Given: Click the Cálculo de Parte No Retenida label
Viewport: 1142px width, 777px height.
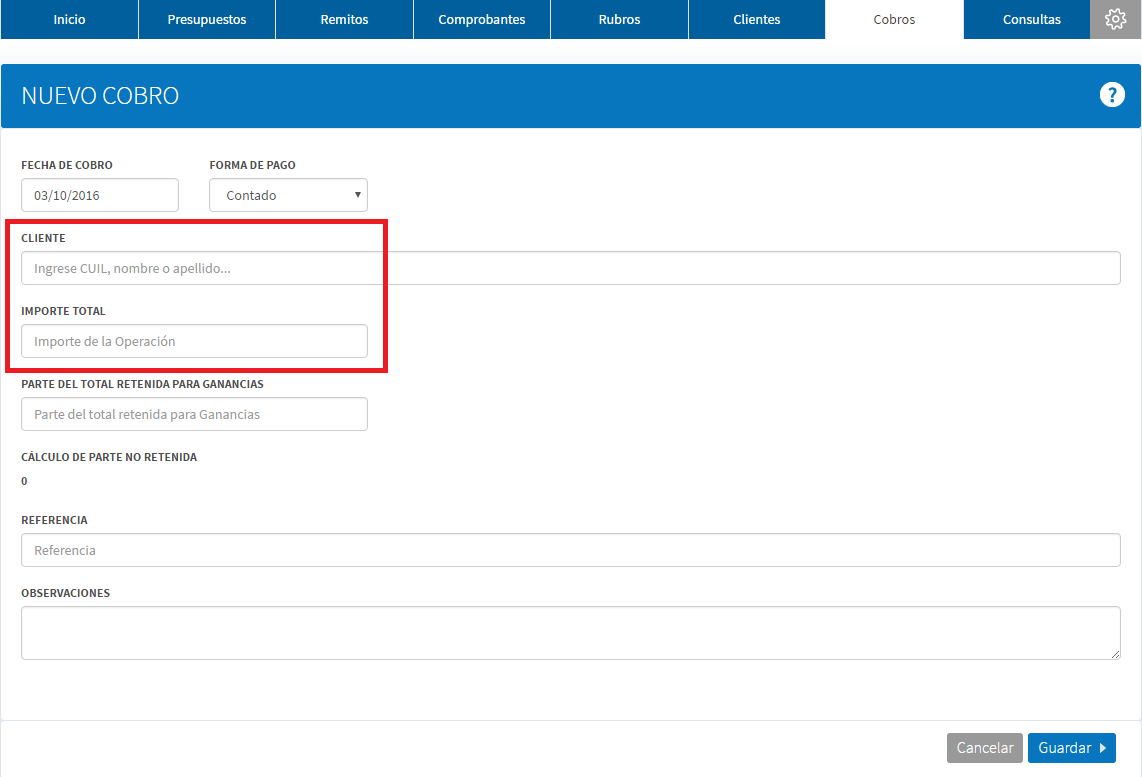Looking at the screenshot, I should (109, 457).
